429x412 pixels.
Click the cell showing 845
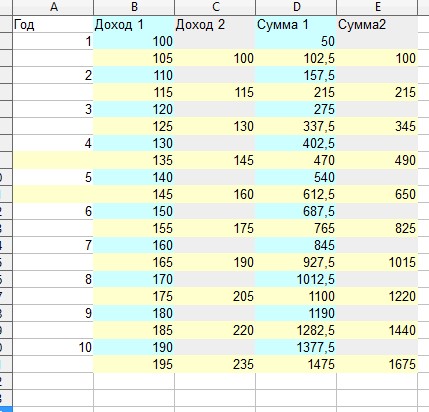coord(296,245)
